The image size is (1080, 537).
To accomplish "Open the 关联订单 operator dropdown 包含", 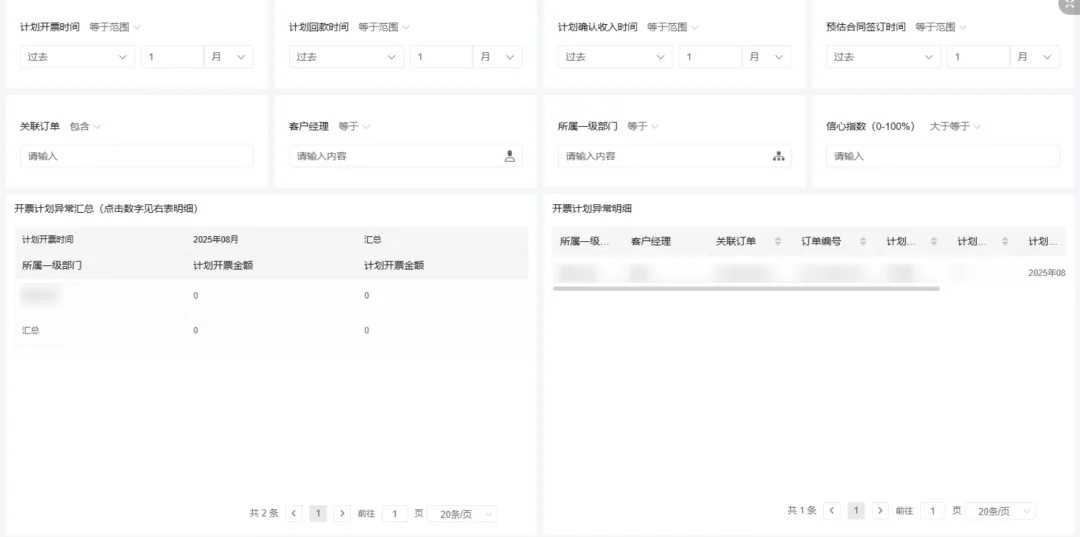I will (x=85, y=127).
